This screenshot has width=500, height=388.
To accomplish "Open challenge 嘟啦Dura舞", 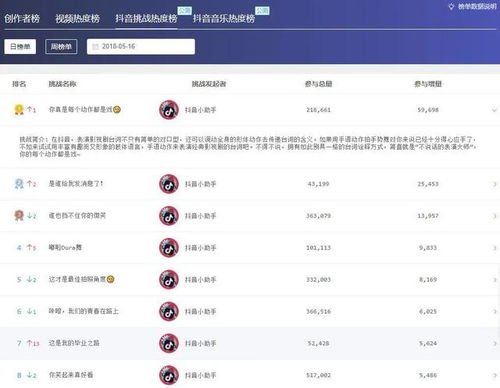I will point(65,247).
